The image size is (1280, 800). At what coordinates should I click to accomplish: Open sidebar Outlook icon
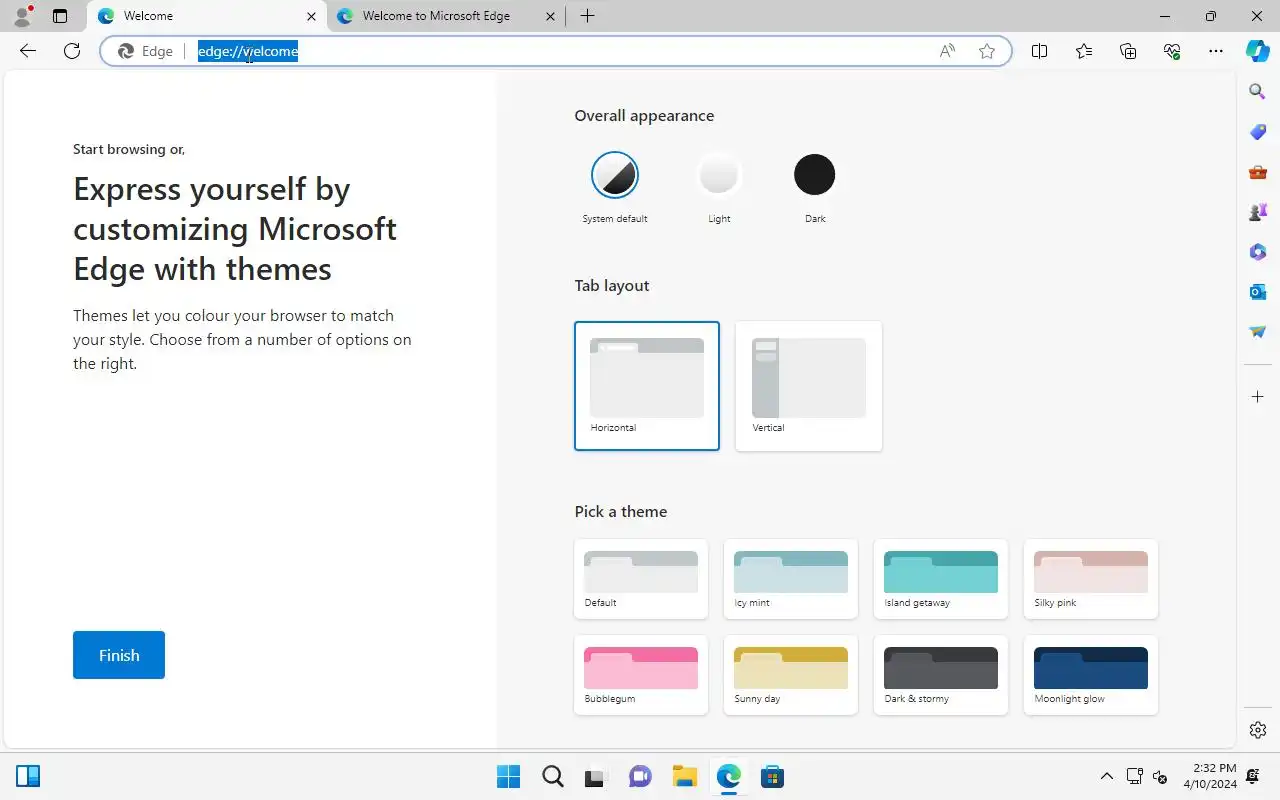[1258, 292]
